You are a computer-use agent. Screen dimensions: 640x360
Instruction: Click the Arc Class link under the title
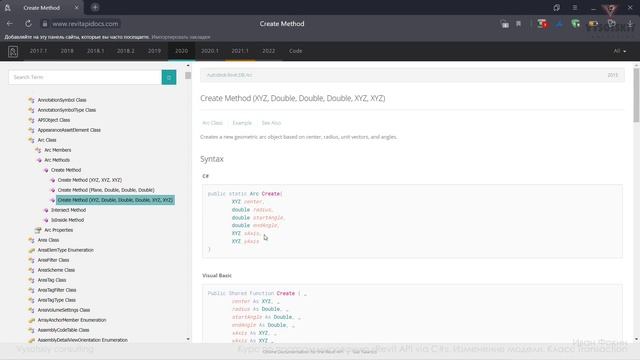pos(212,123)
